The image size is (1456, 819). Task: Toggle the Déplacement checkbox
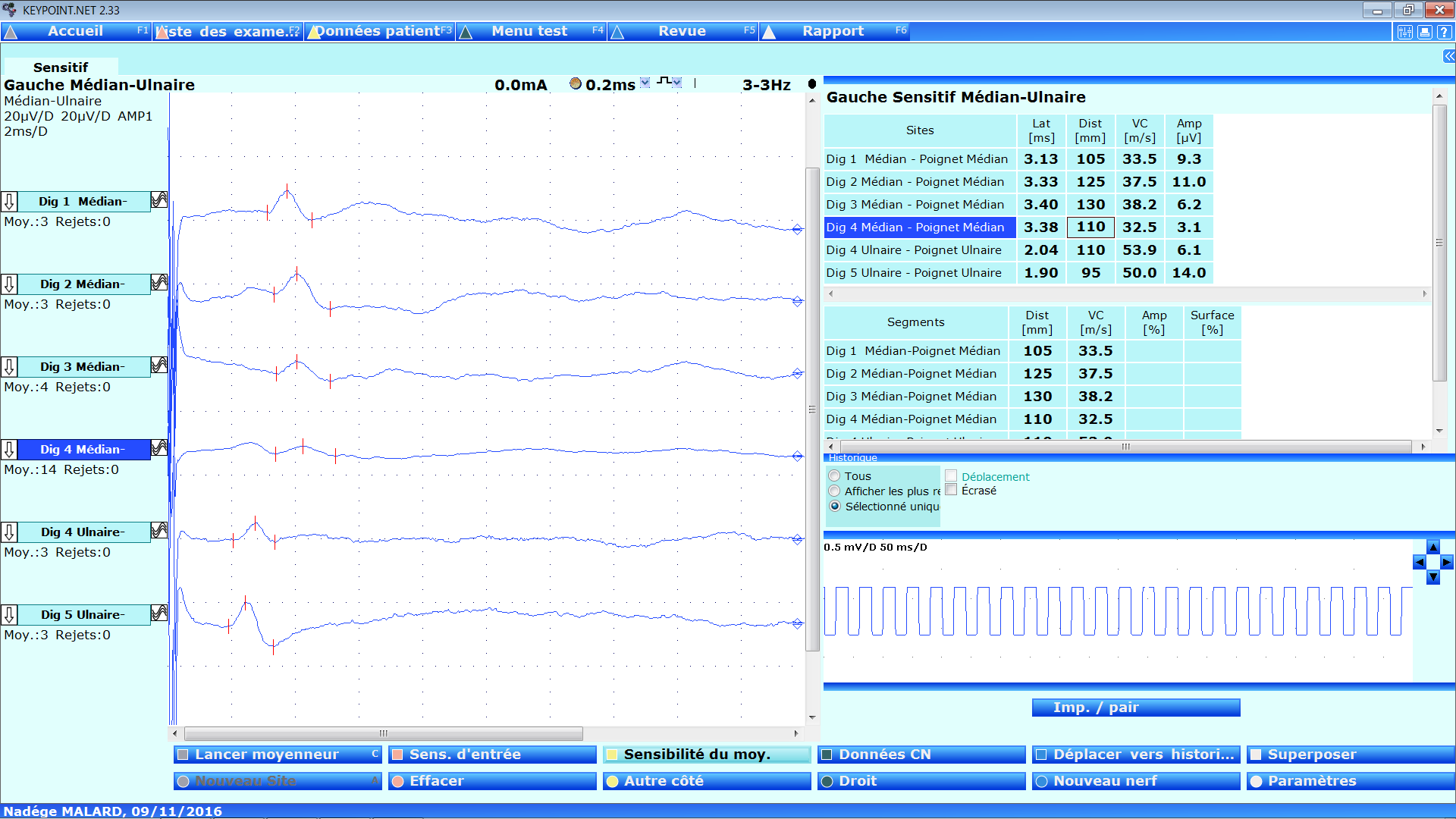point(951,476)
